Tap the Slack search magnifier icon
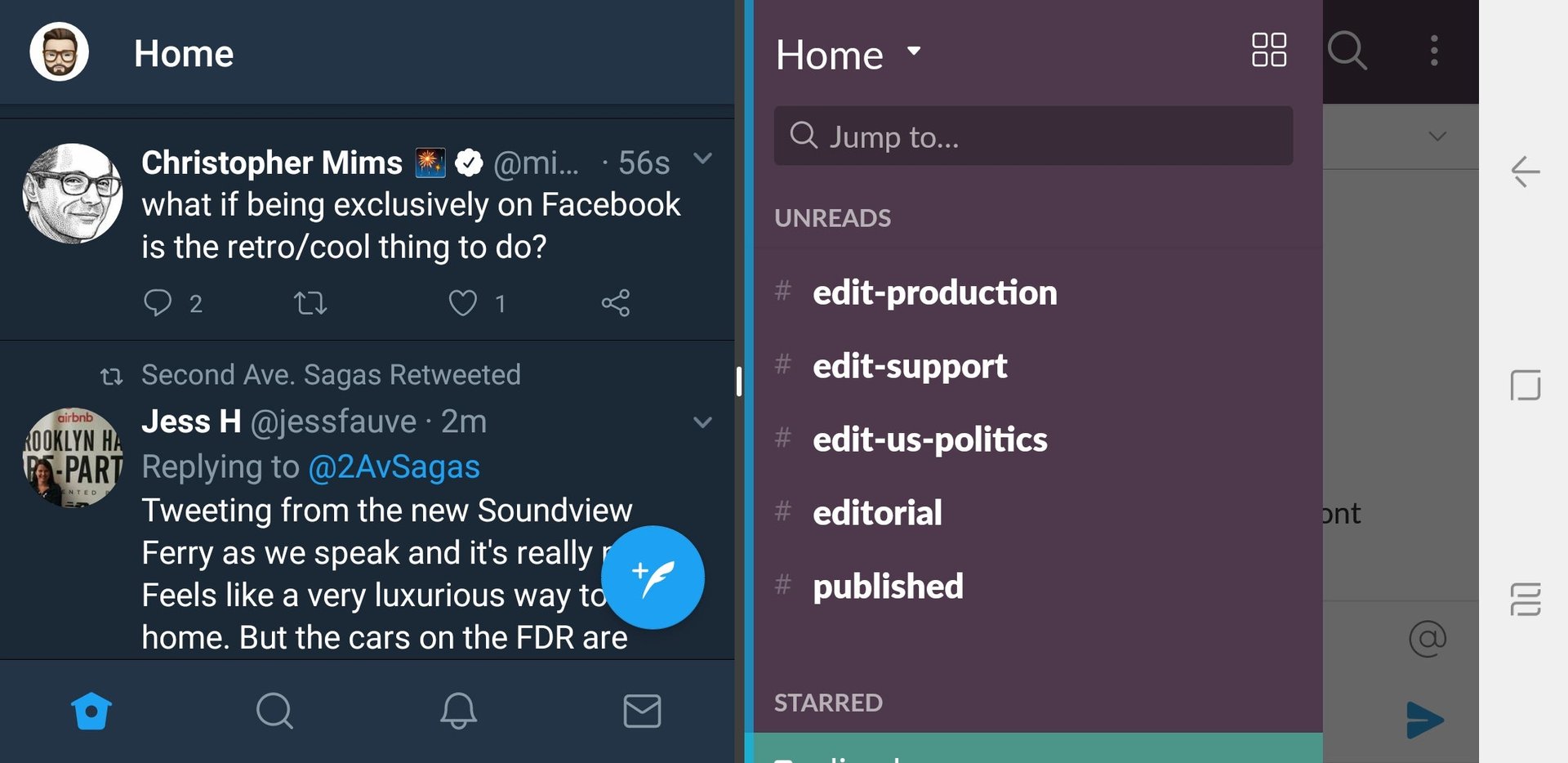 click(x=1347, y=51)
